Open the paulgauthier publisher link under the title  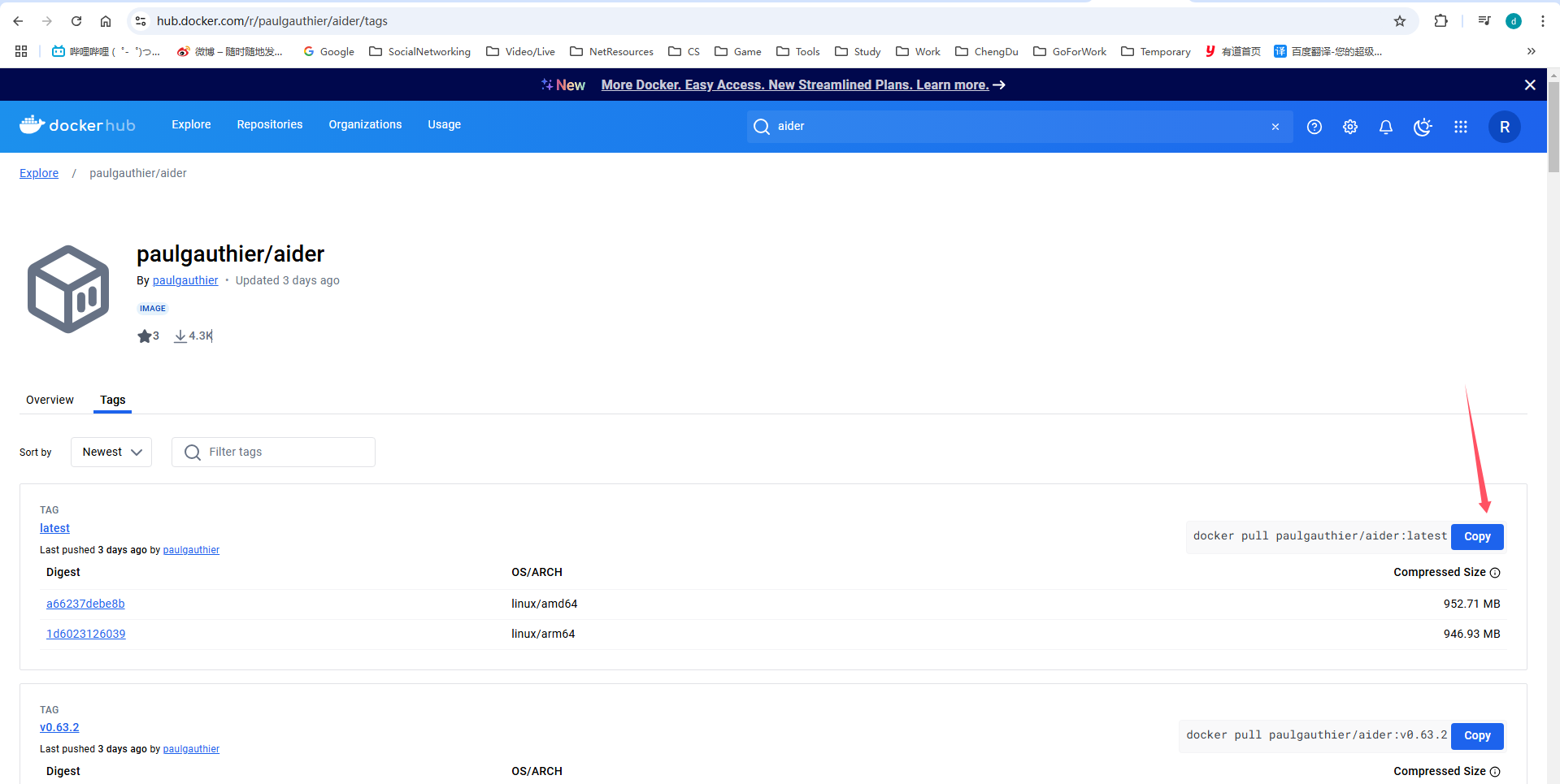click(x=185, y=280)
